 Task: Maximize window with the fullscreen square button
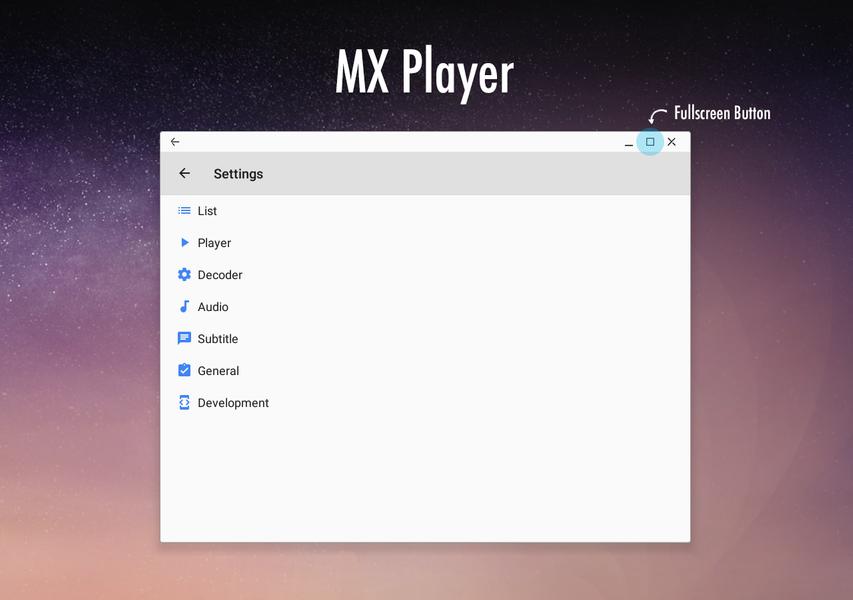click(x=650, y=142)
